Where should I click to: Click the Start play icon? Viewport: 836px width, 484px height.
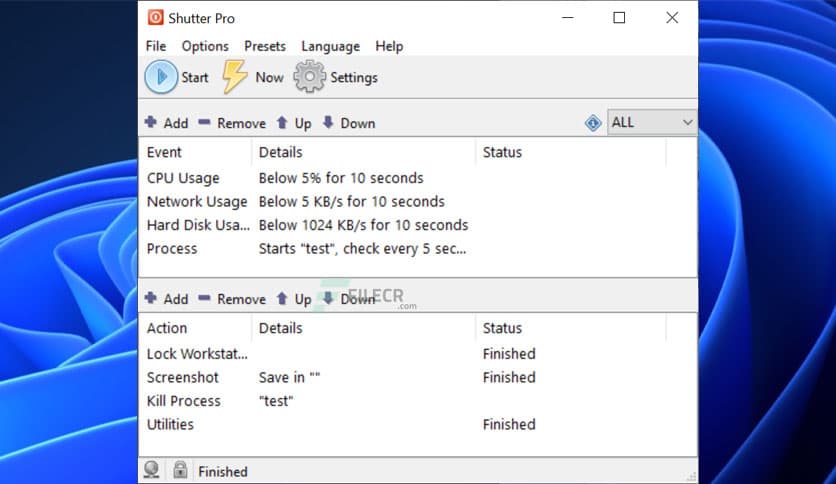[x=161, y=77]
